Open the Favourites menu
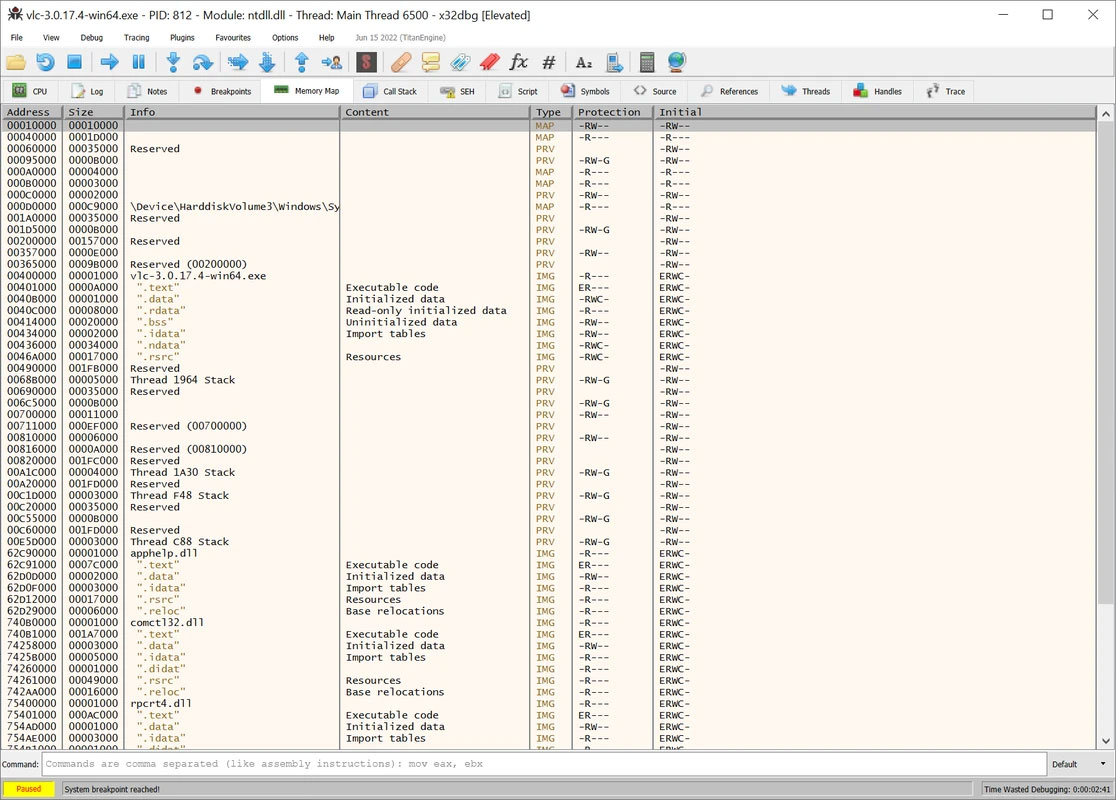Image resolution: width=1116 pixels, height=800 pixels. [x=233, y=38]
